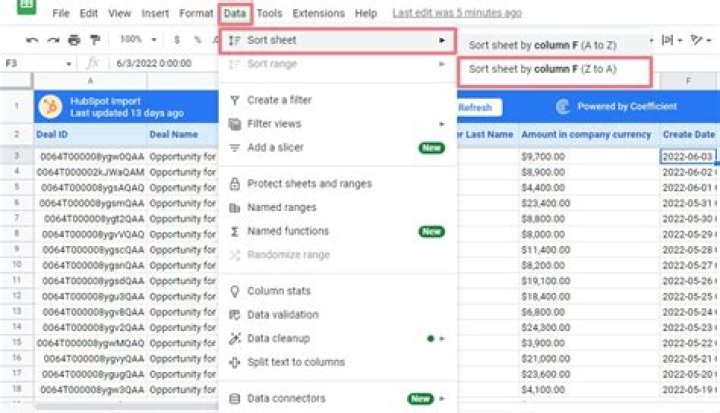
Task: Select Create a filter menu option
Action: (282, 100)
